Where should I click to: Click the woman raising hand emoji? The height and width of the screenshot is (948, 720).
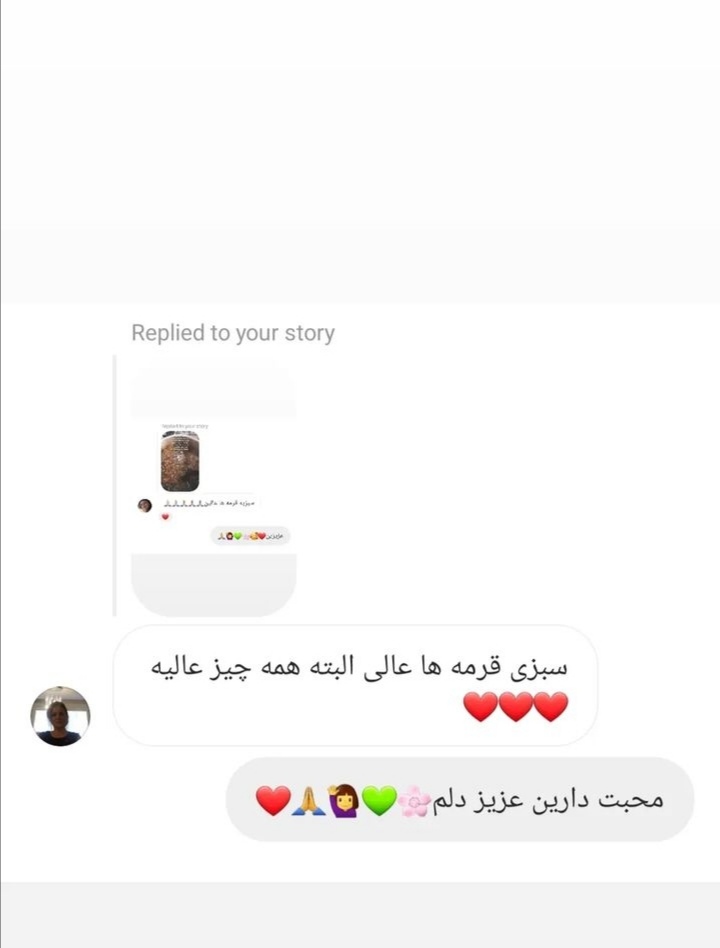(343, 800)
